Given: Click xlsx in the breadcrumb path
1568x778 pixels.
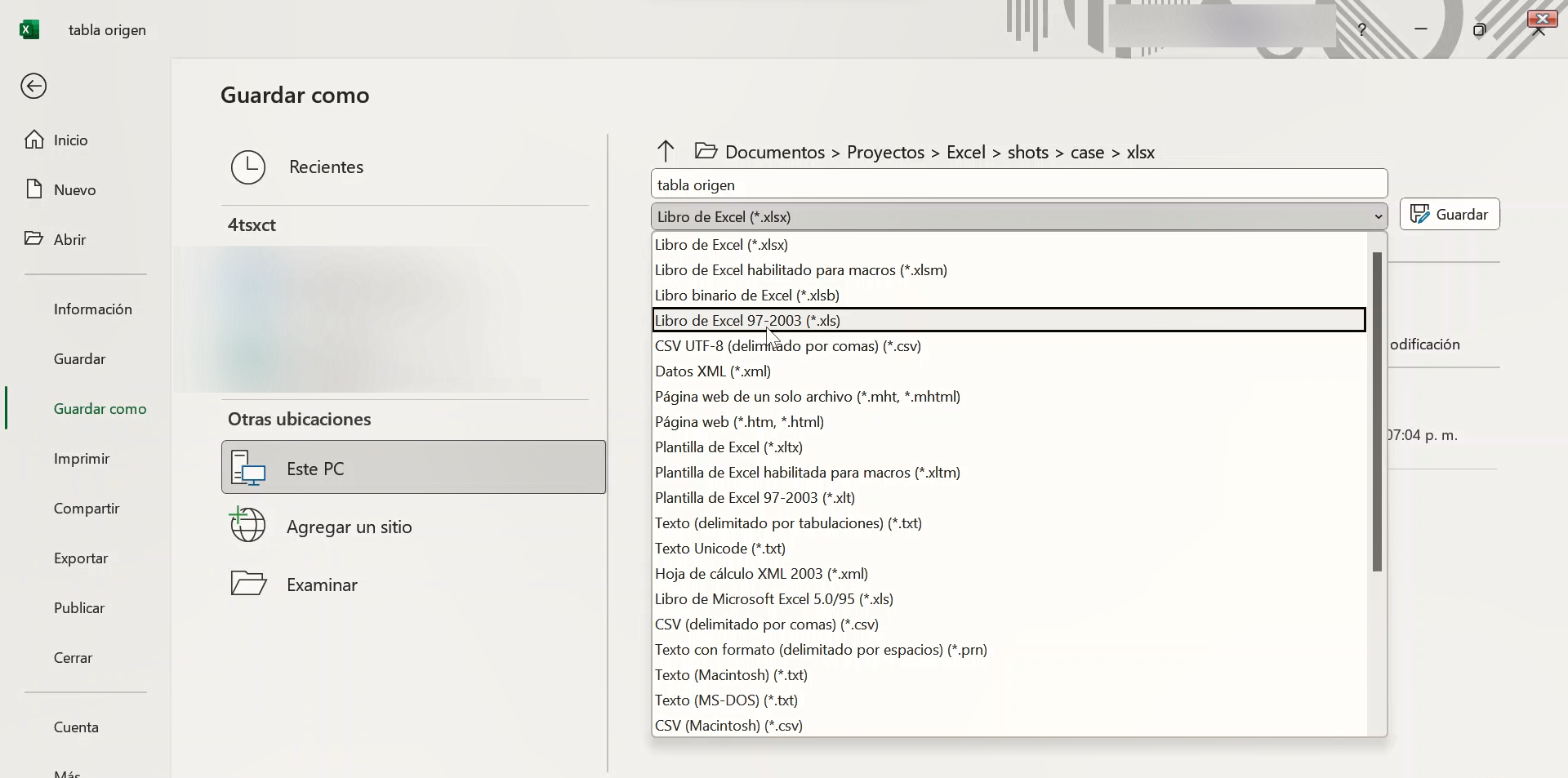Looking at the screenshot, I should click(x=1141, y=152).
